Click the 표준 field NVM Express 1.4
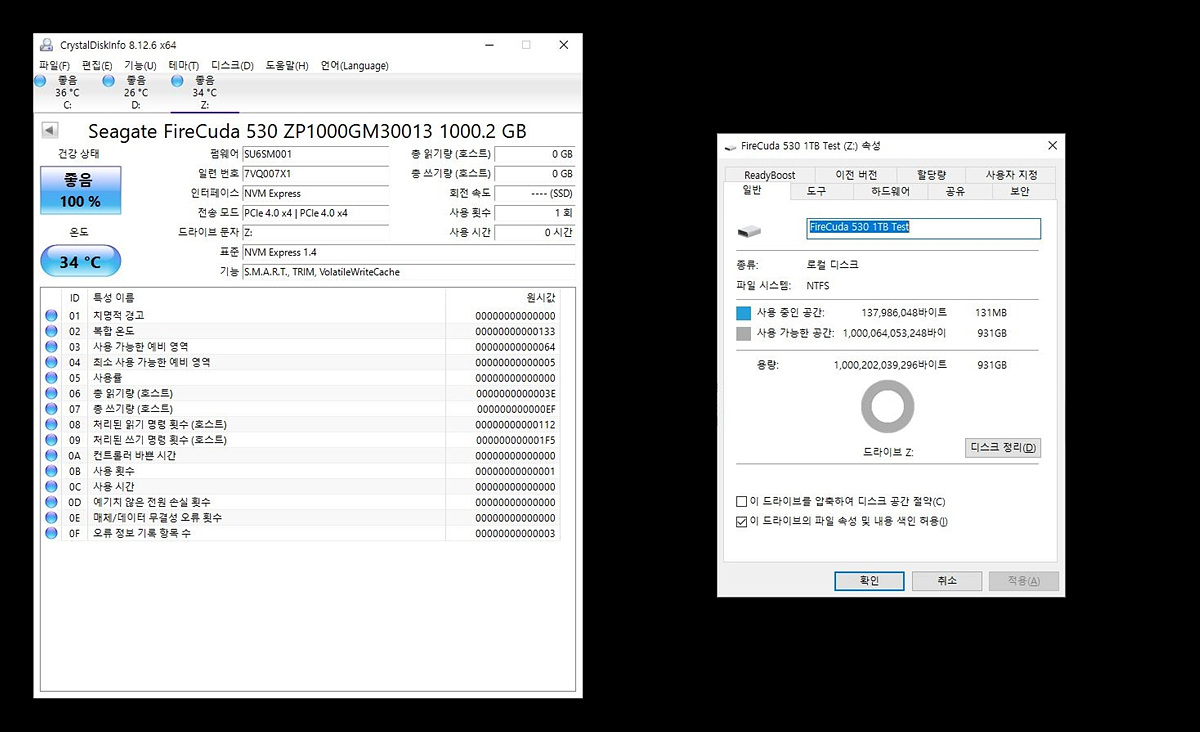 click(x=408, y=252)
